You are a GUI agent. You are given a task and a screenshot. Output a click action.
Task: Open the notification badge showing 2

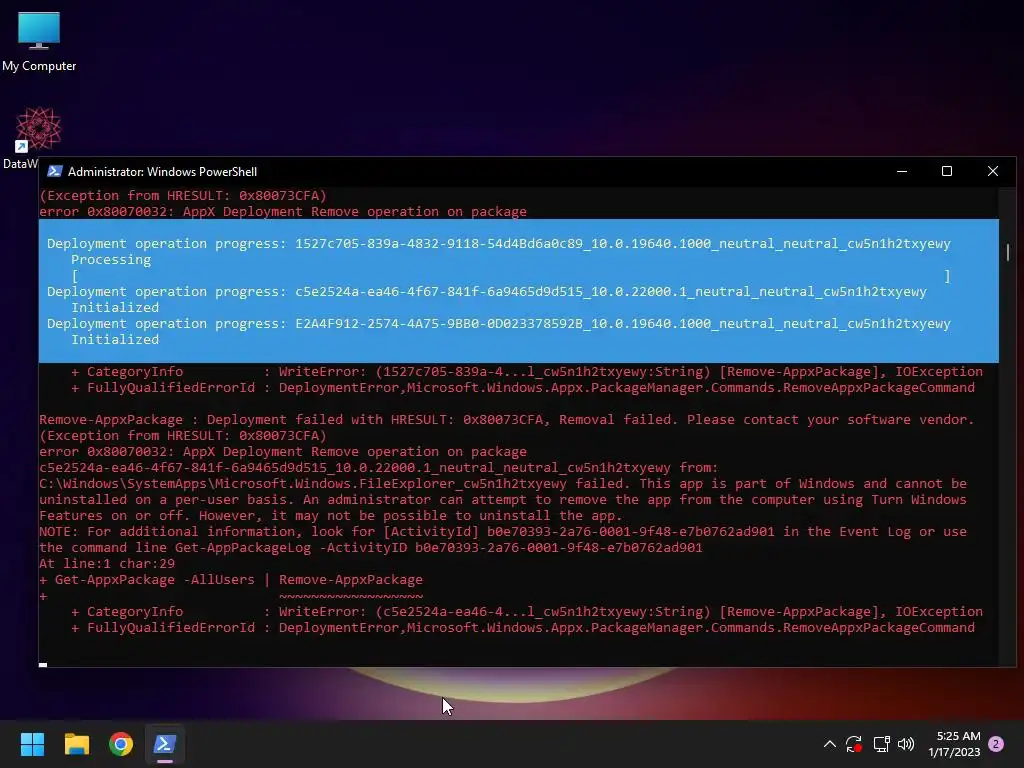[x=996, y=744]
